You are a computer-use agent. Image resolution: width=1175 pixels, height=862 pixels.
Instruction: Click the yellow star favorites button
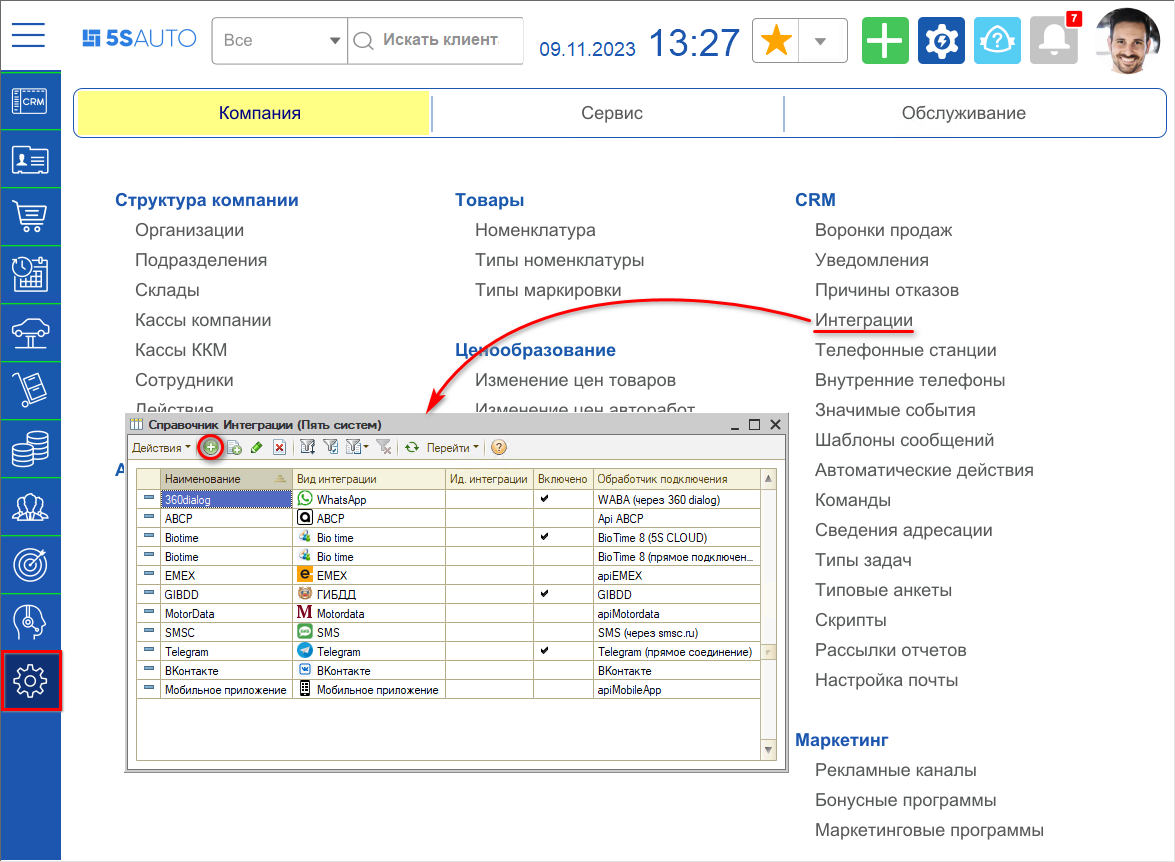(x=776, y=40)
